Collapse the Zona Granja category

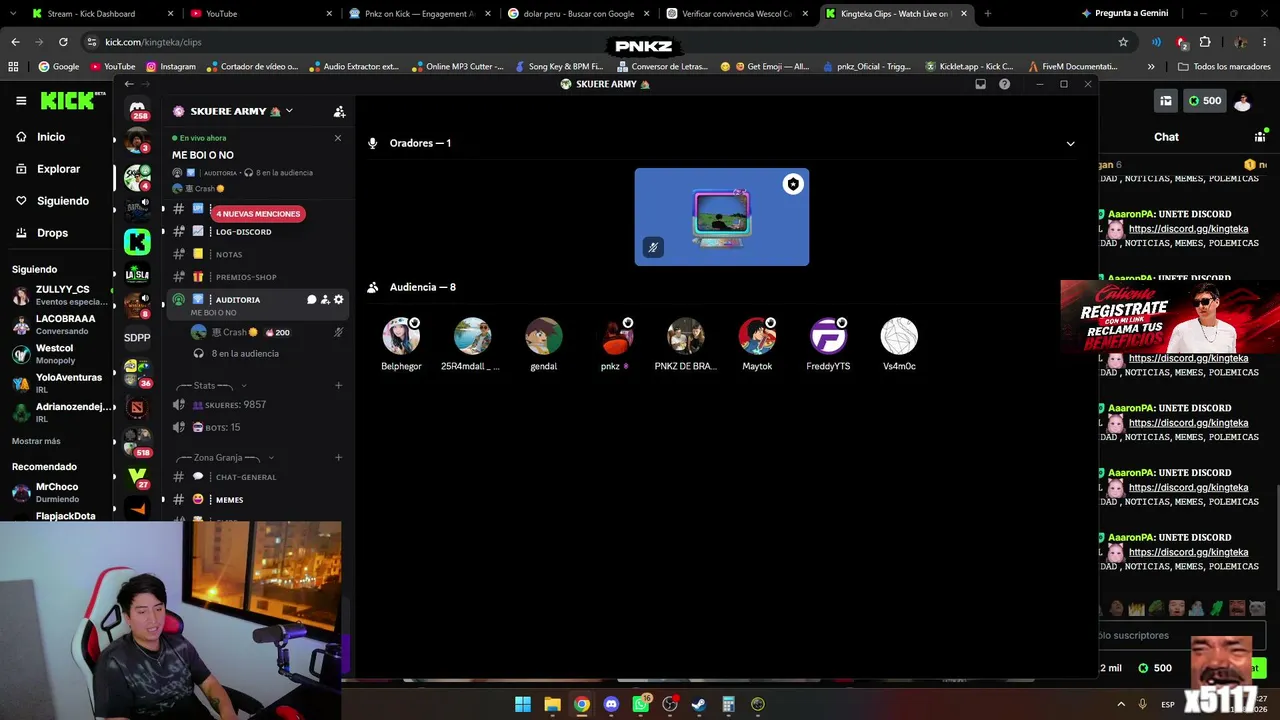tap(225, 457)
